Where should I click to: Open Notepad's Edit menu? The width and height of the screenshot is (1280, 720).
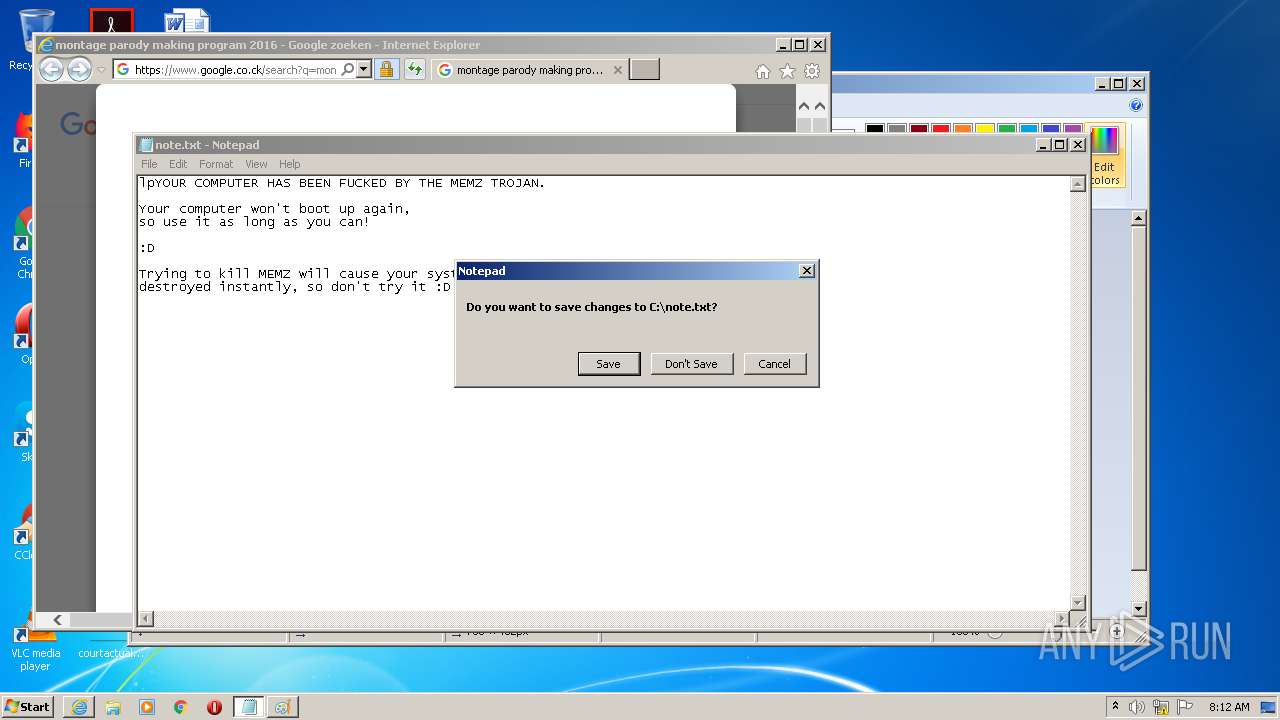tap(178, 164)
